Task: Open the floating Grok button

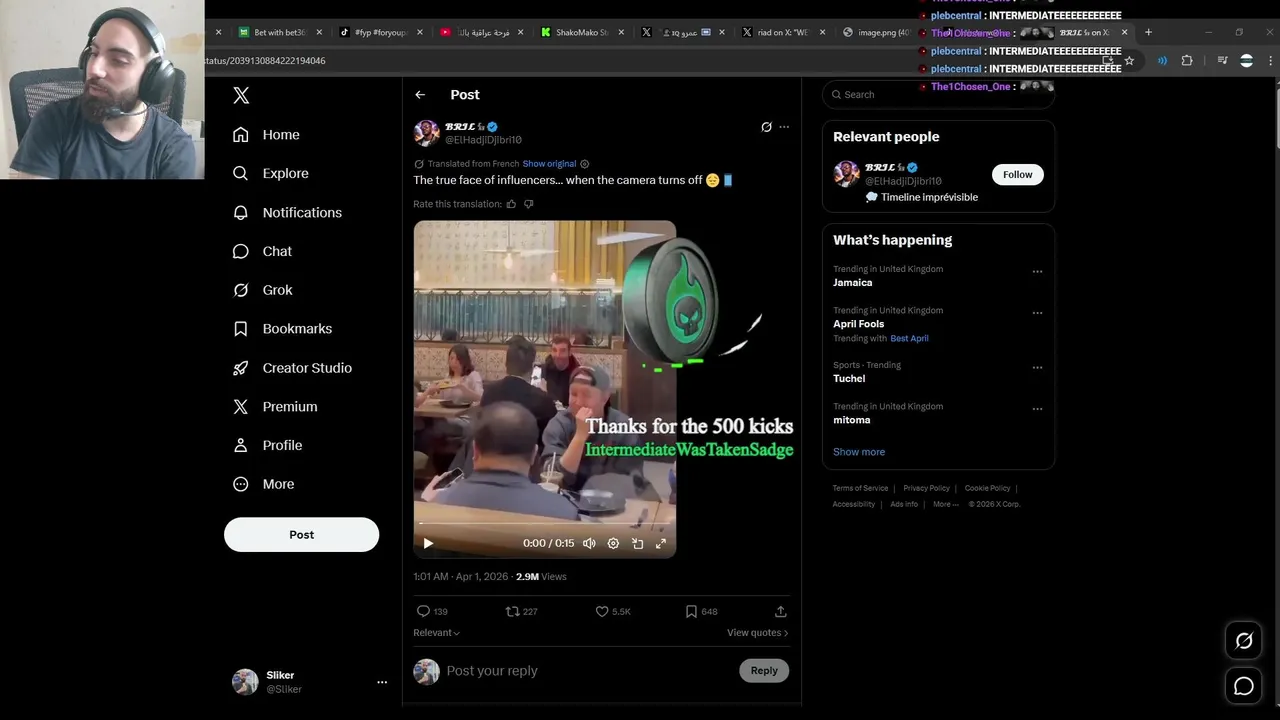Action: click(1244, 641)
